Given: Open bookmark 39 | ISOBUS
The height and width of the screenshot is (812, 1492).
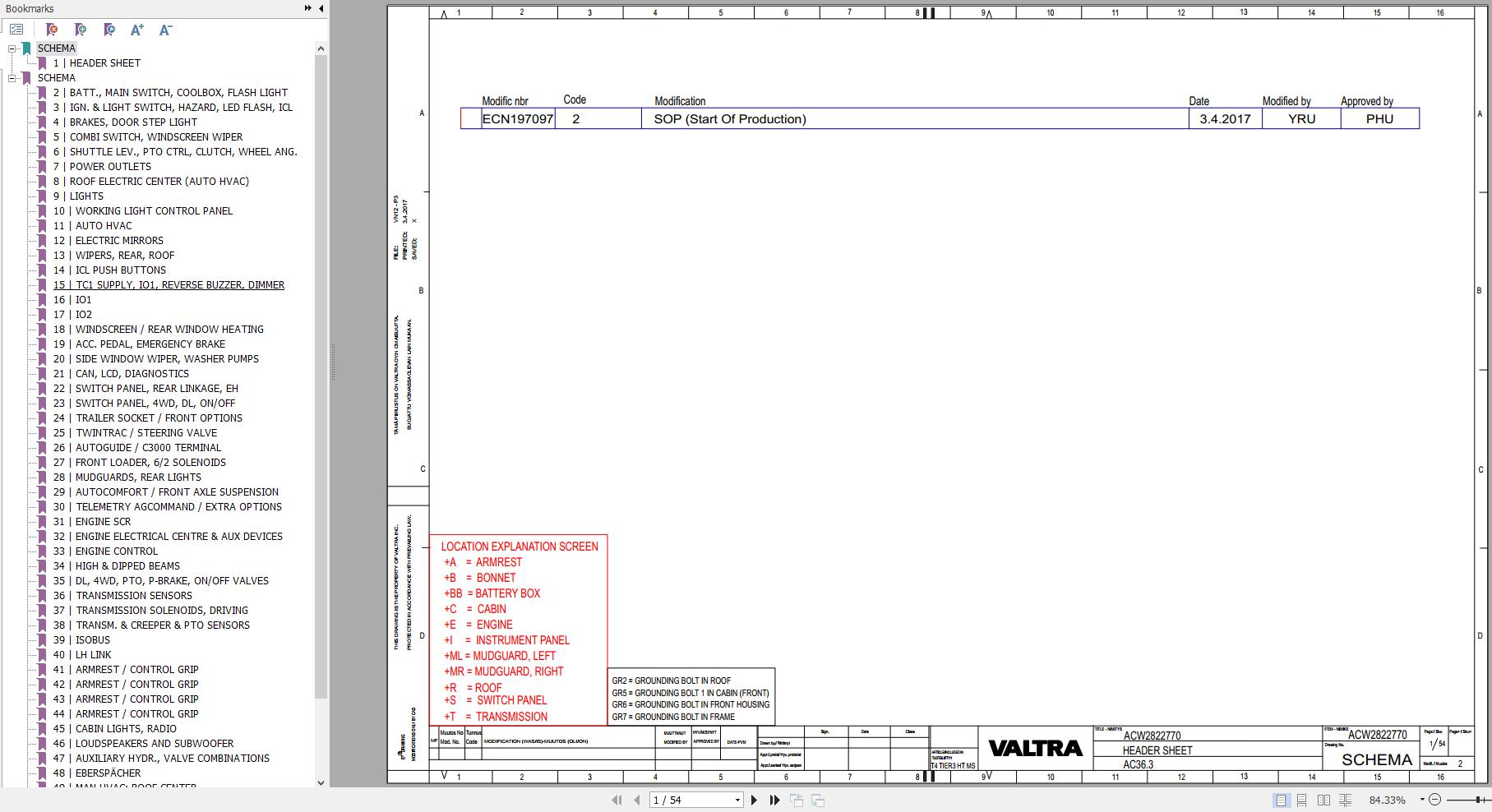Looking at the screenshot, I should [x=81, y=640].
